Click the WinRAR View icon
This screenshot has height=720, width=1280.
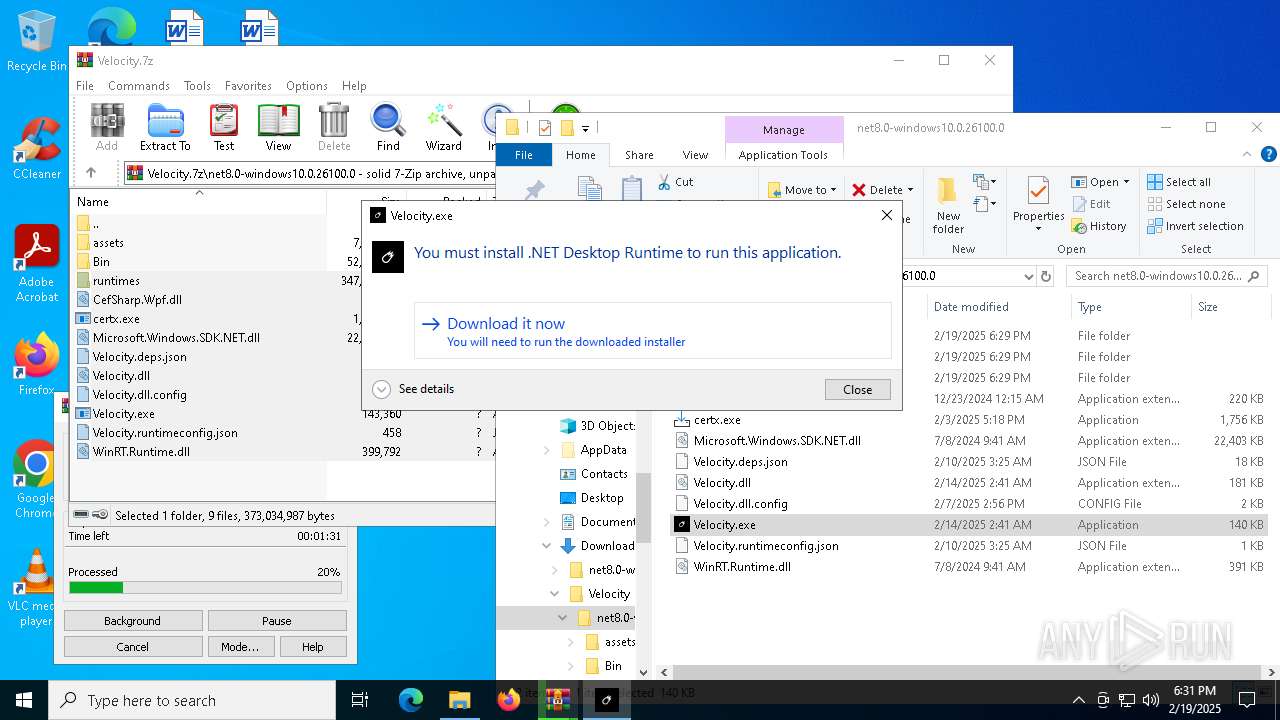[x=278, y=127]
